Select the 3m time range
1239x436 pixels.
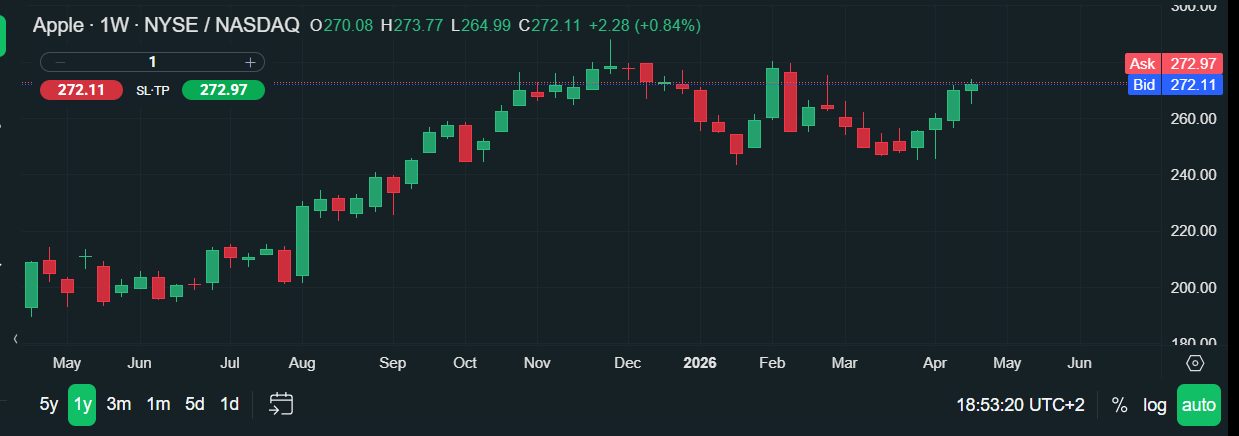[x=119, y=404]
